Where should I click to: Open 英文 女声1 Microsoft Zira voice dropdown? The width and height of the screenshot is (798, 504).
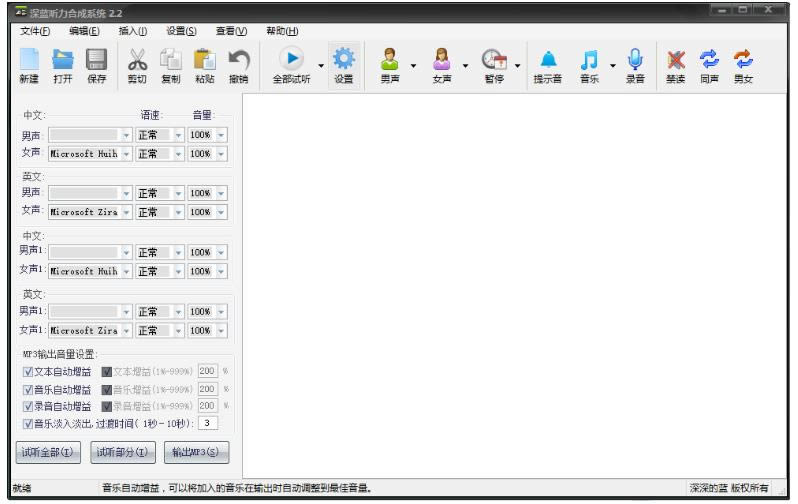[x=90, y=330]
